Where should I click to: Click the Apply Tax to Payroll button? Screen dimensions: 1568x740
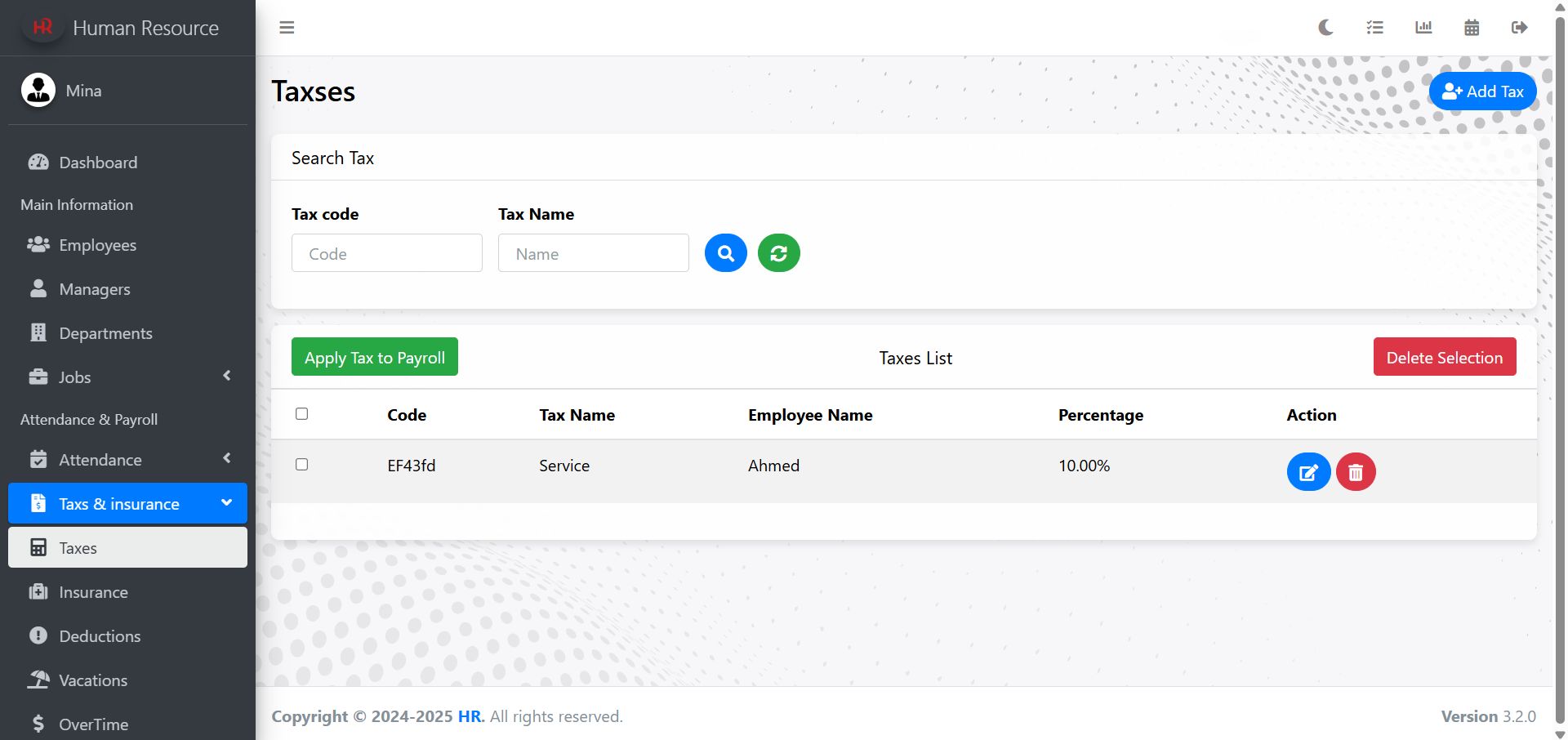click(375, 357)
